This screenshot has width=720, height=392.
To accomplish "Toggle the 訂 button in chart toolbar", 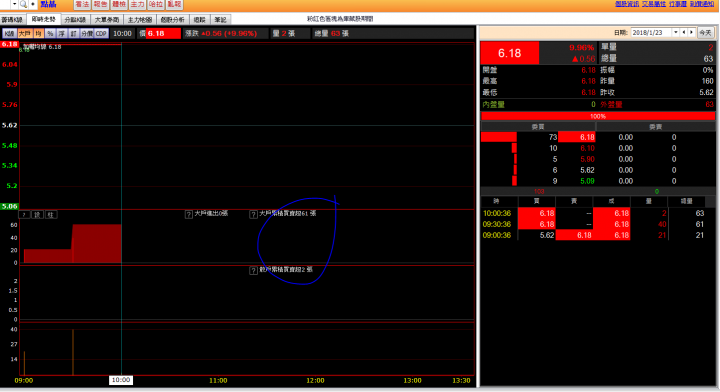I will pos(73,34).
